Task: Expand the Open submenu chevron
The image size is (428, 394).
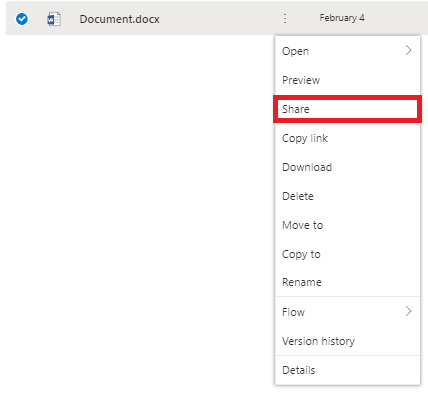Action: pos(408,50)
